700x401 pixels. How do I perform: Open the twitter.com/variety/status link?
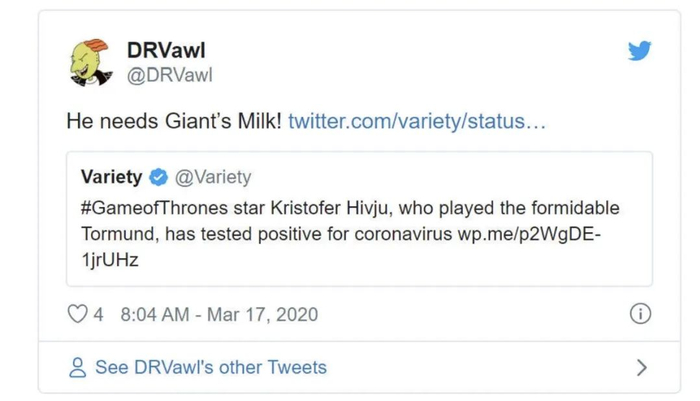(417, 122)
